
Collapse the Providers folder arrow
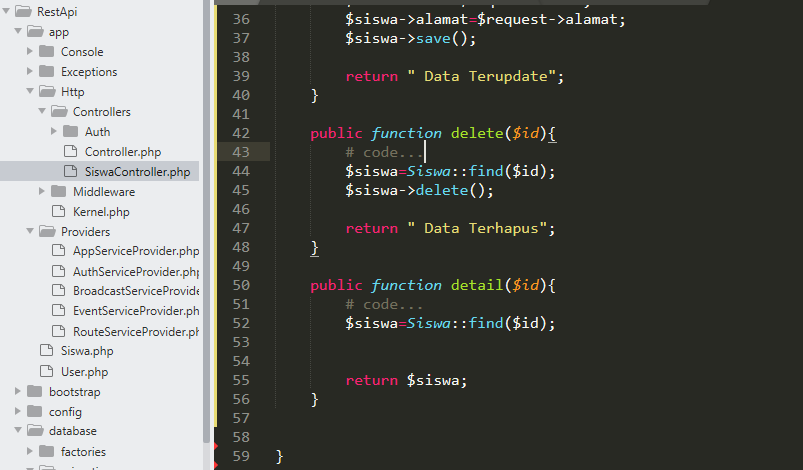coord(30,232)
